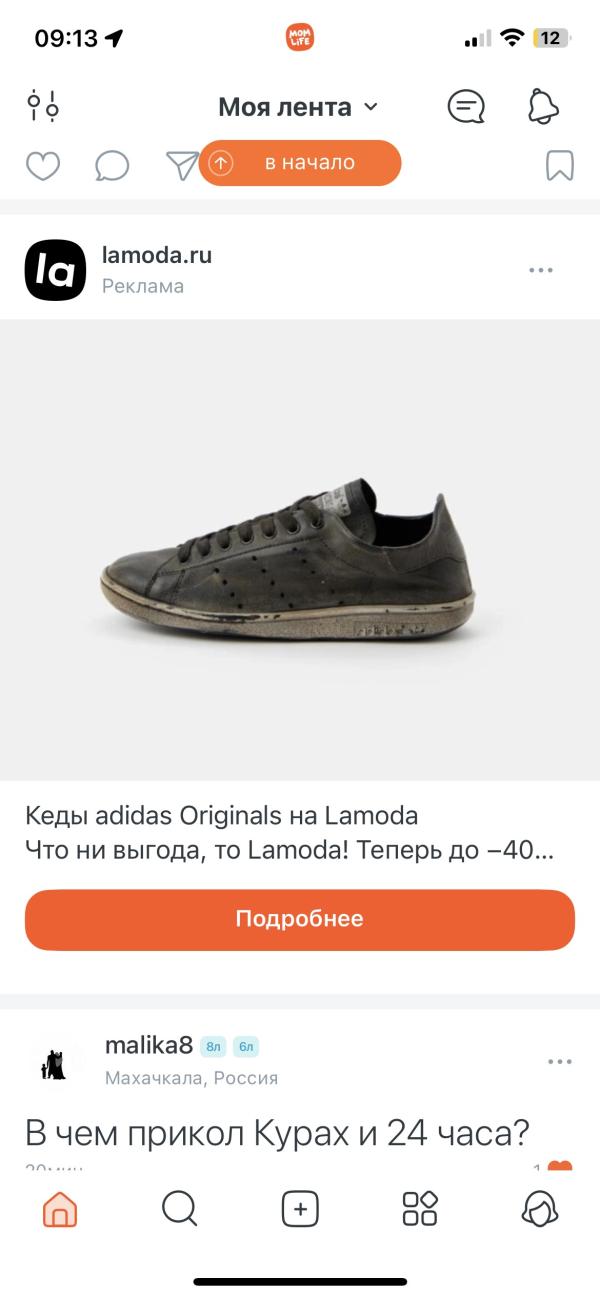Open malika8 user avatar
This screenshot has height=1297, width=600.
click(x=55, y=1061)
